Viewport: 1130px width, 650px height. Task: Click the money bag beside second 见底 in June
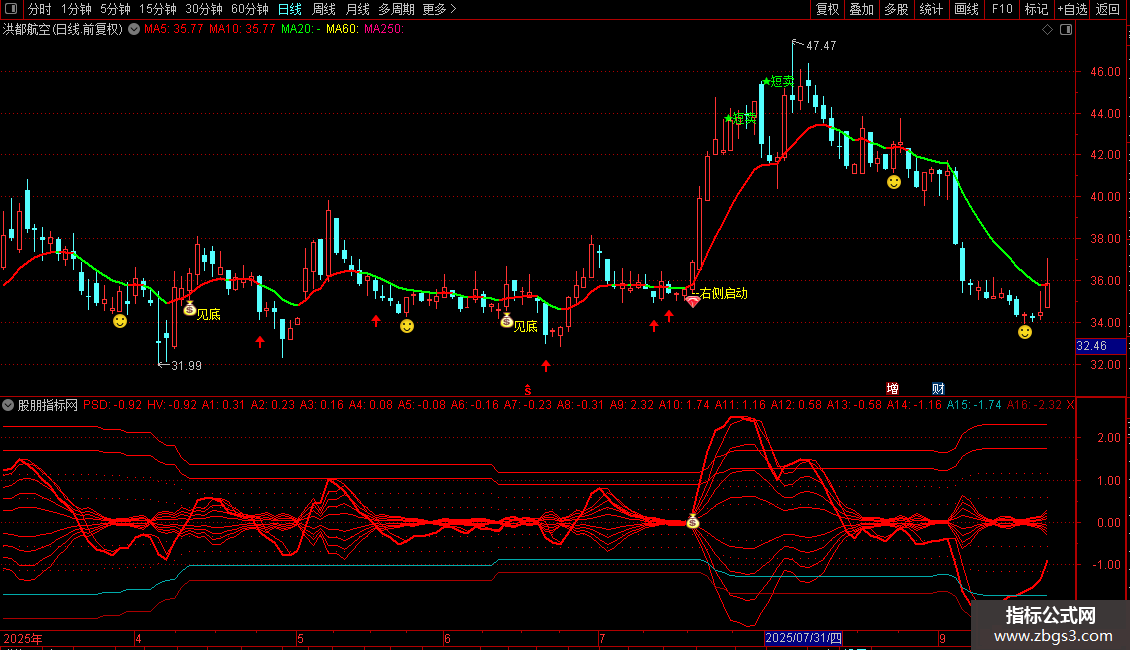(x=507, y=320)
